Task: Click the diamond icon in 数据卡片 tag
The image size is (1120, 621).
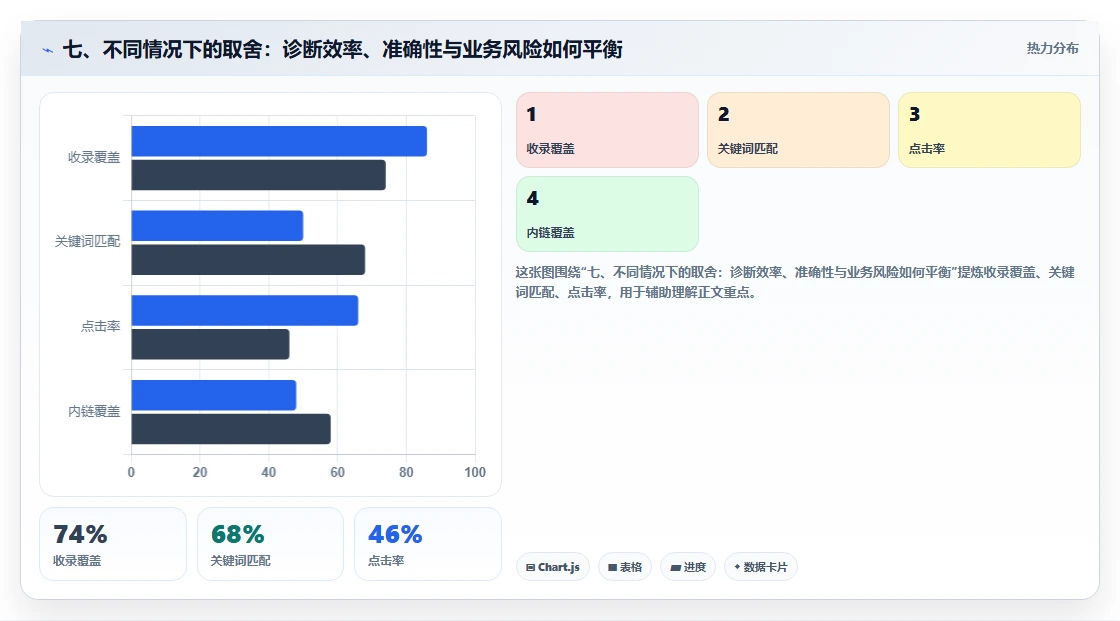Action: point(737,567)
